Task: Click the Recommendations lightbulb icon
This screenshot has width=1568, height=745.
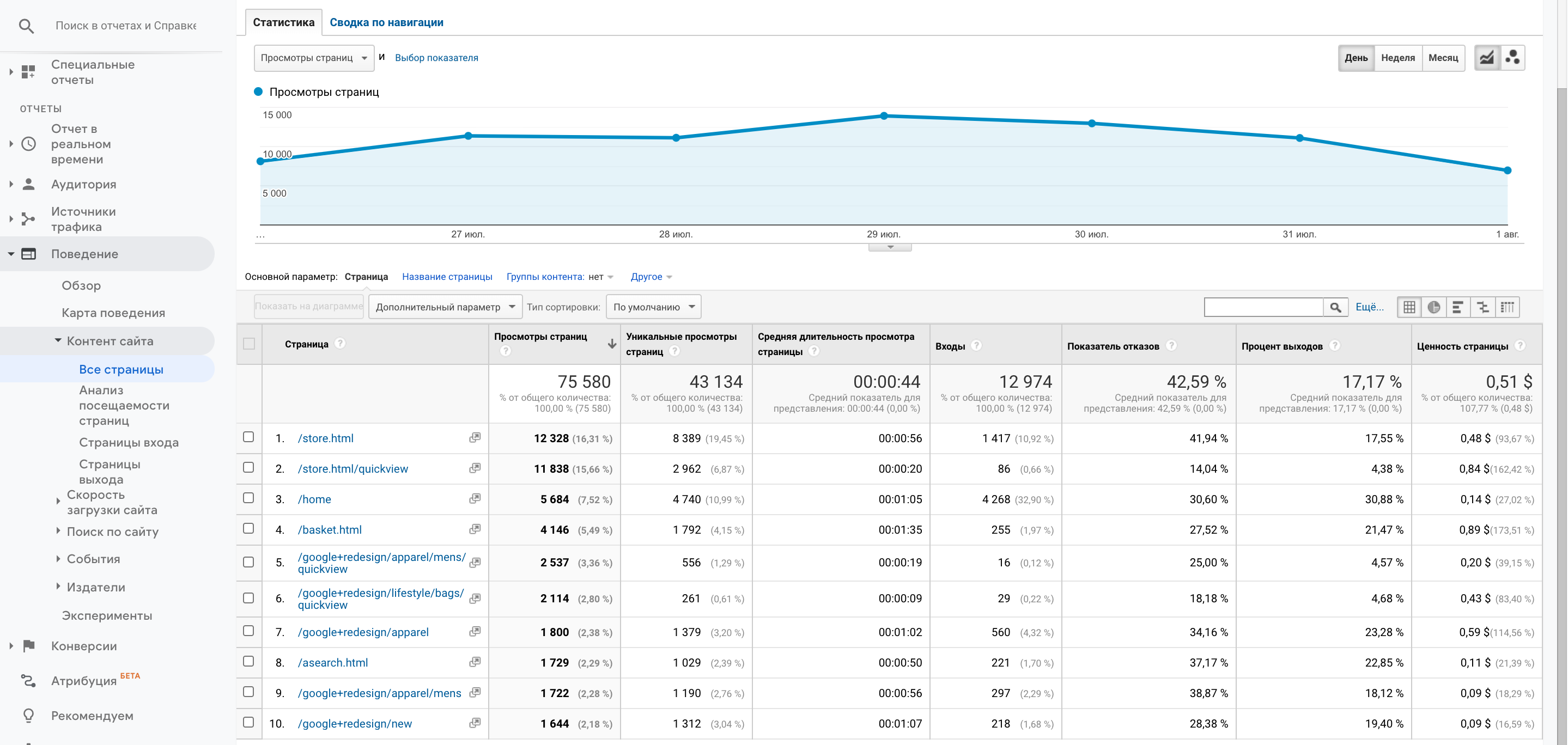Action: [28, 716]
